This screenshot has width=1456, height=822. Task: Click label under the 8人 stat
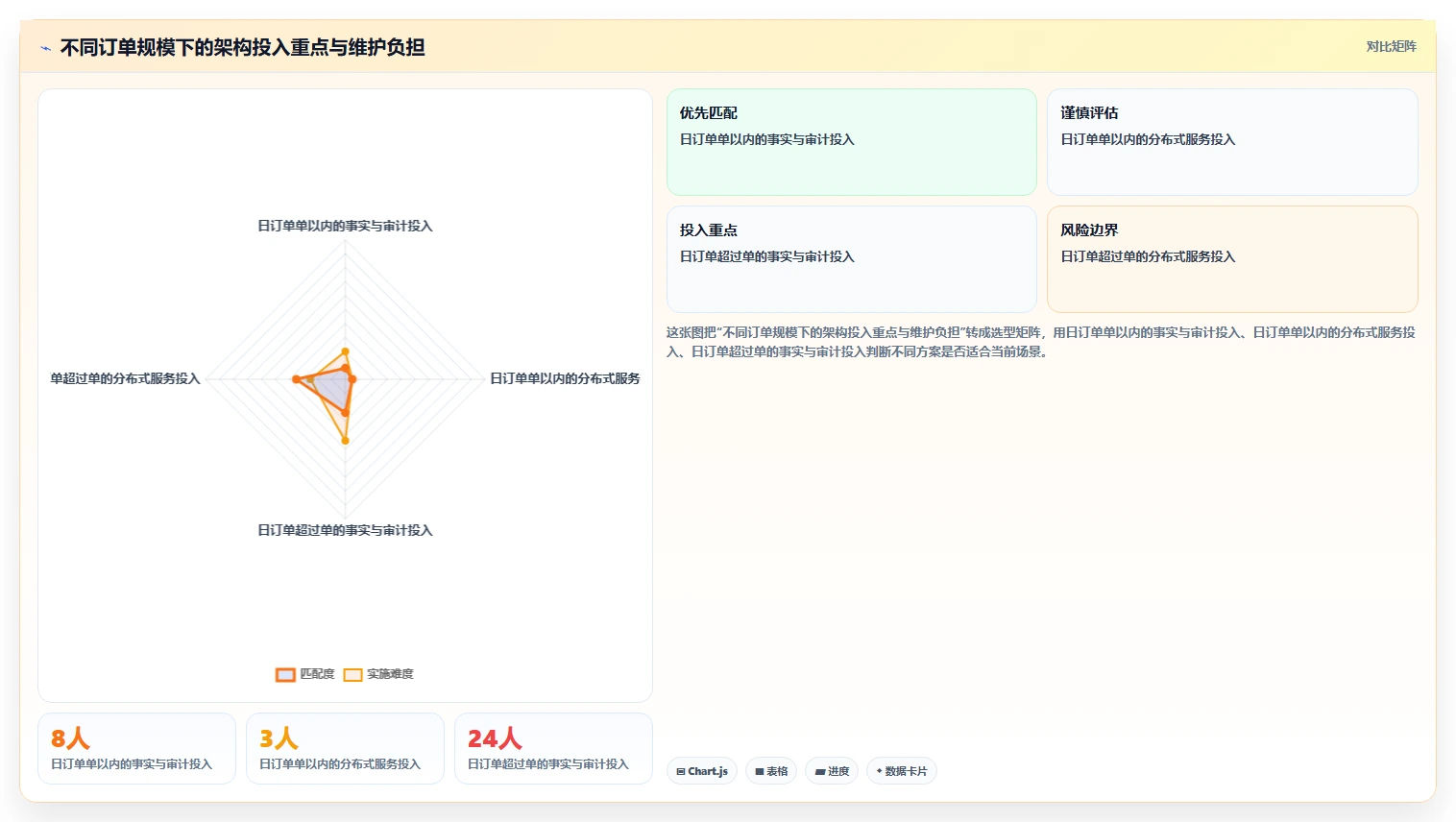(x=132, y=764)
